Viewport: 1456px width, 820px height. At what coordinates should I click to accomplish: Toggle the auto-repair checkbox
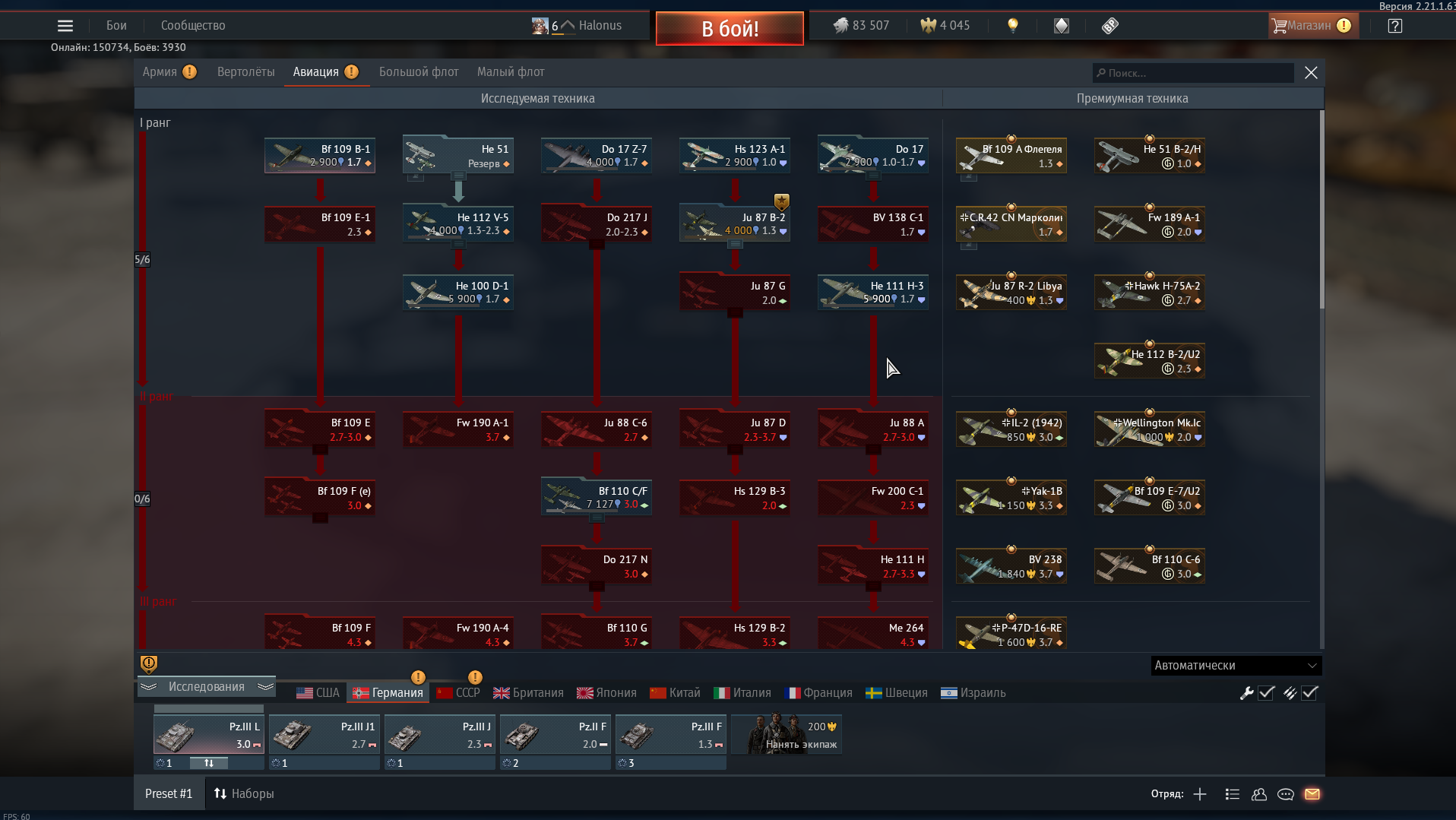[x=1266, y=693]
